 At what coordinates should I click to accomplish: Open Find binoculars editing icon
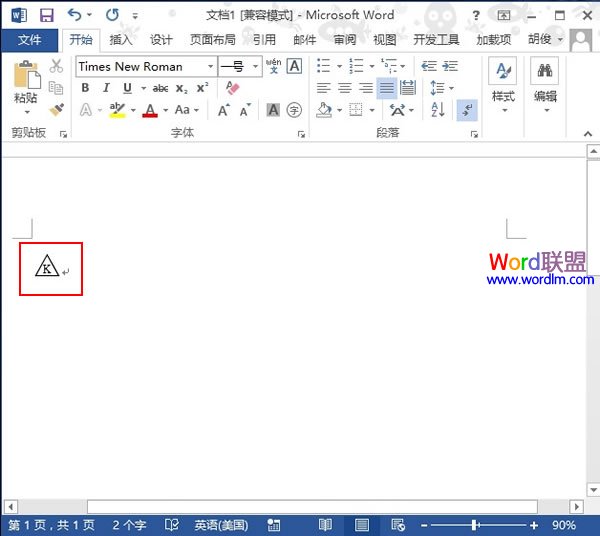pos(545,70)
